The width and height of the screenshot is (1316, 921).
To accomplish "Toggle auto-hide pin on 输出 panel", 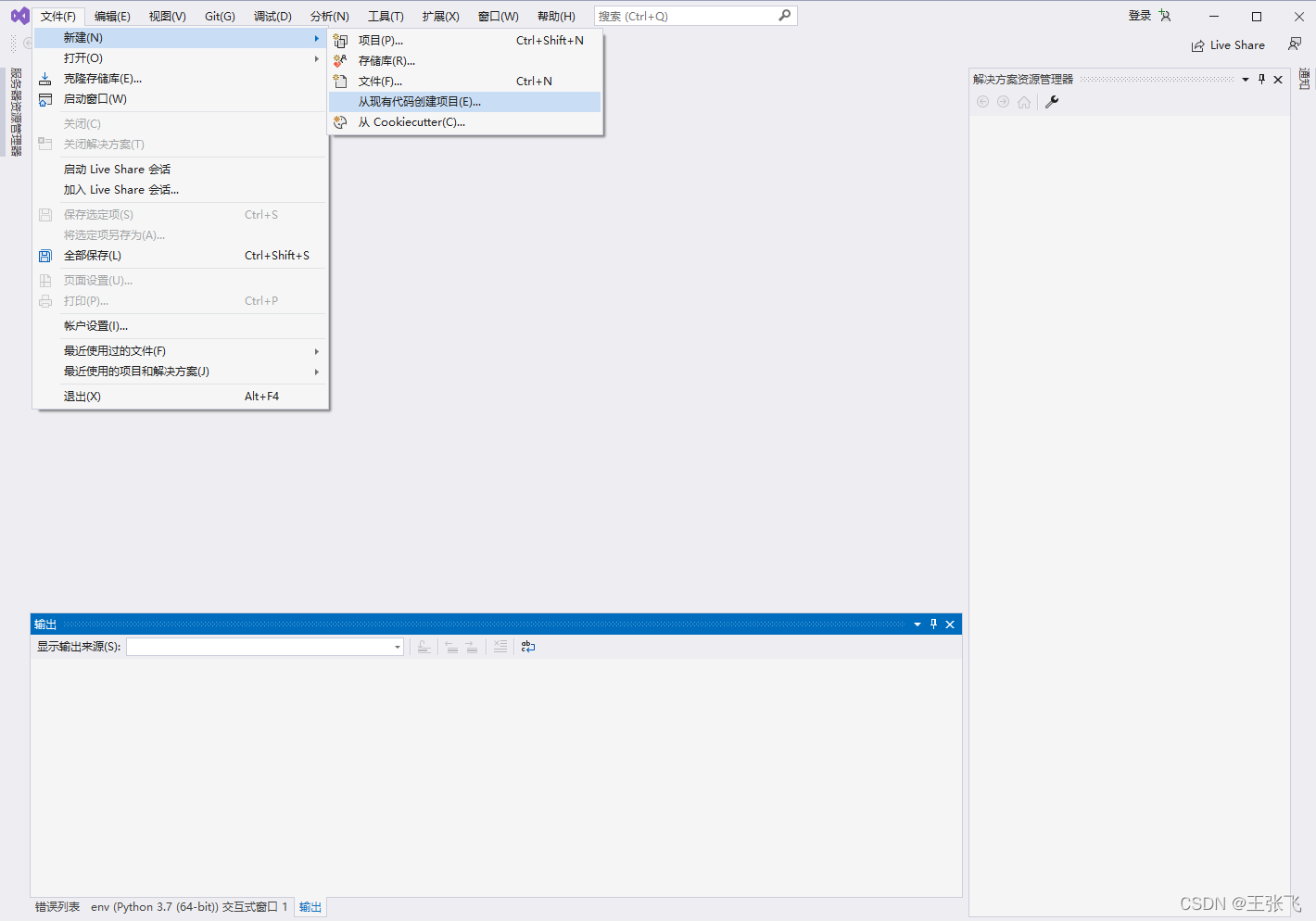I will pyautogui.click(x=933, y=625).
